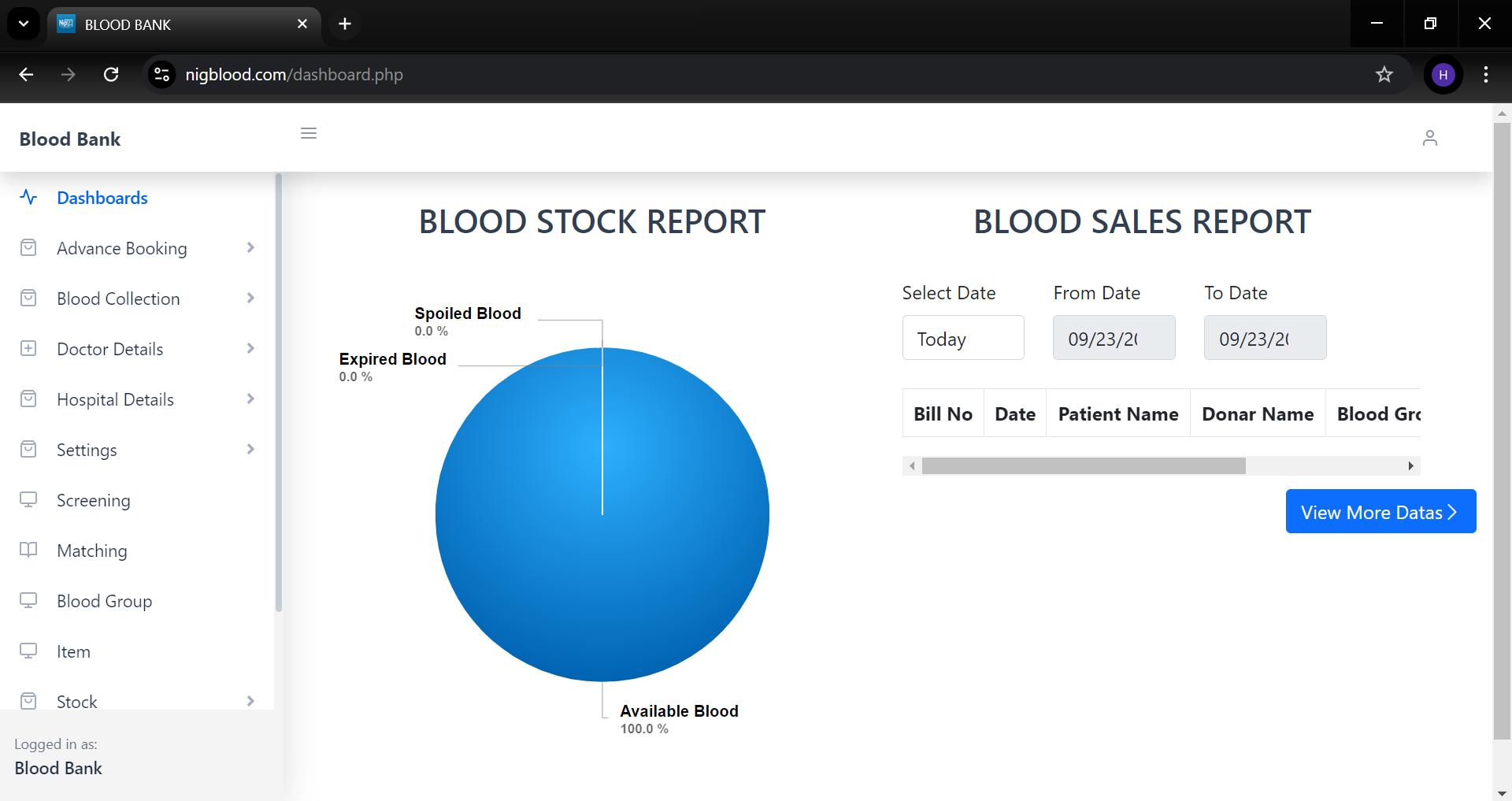
Task: Click the Spoiled Blood chart label
Action: (x=468, y=313)
